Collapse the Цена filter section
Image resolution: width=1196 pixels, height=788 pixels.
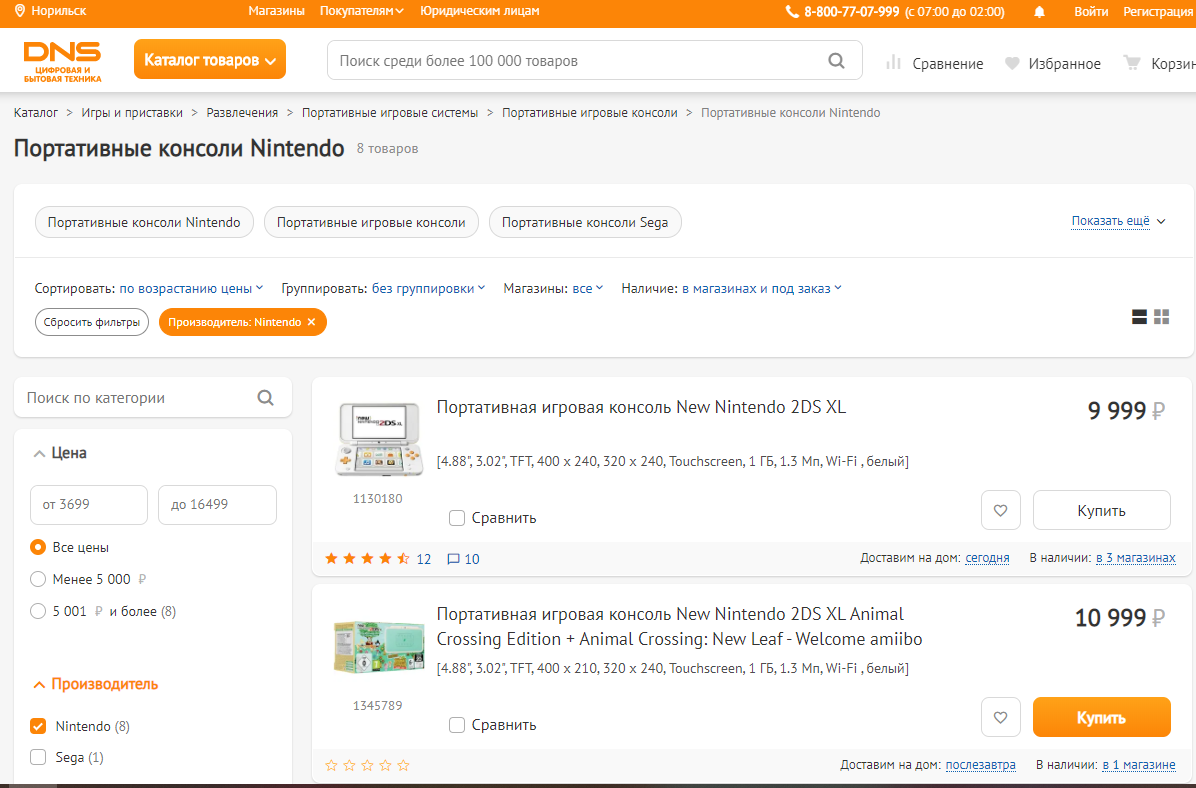click(x=59, y=453)
